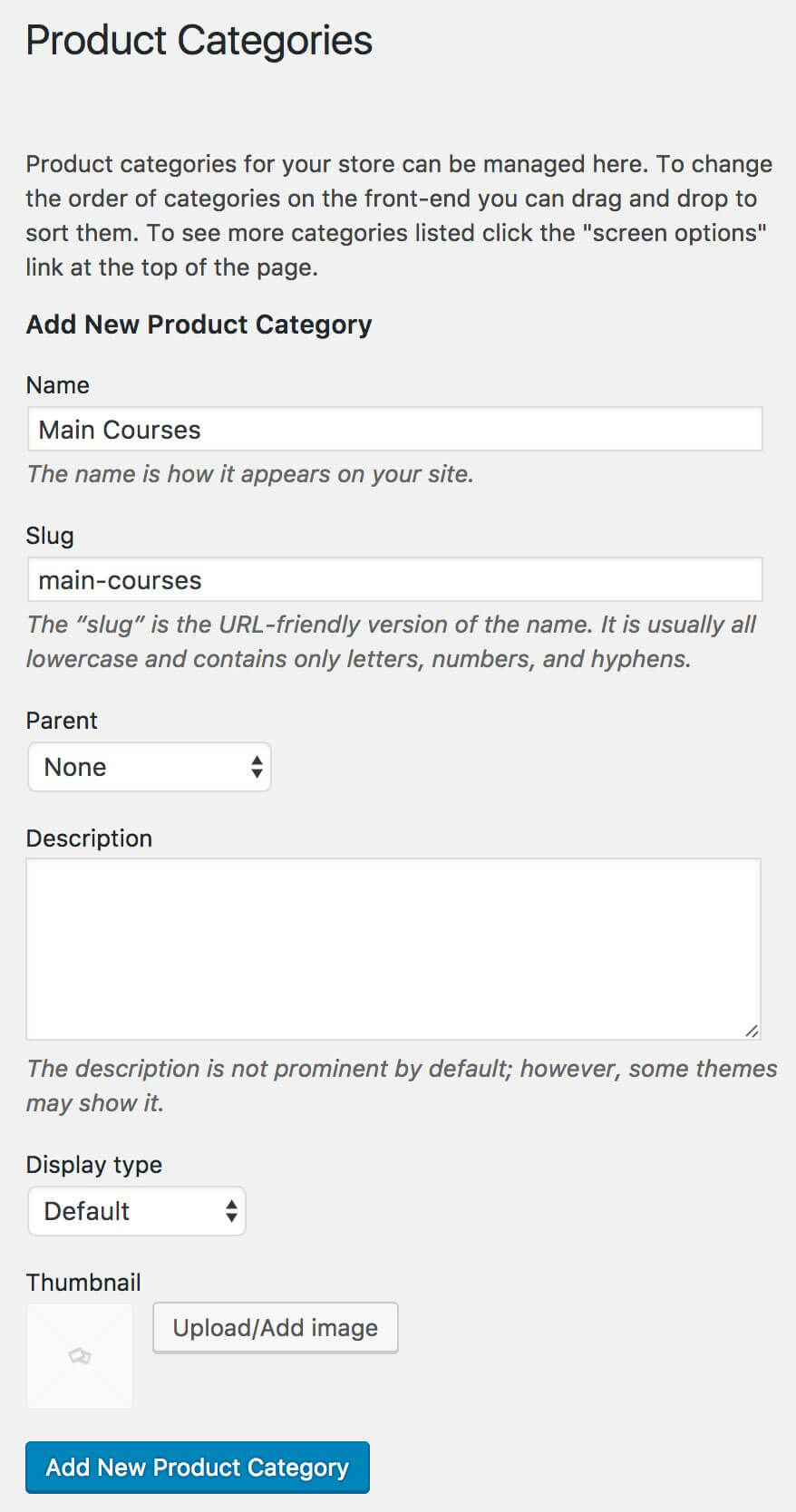Image resolution: width=796 pixels, height=1512 pixels.
Task: Click the hint text under the Name field
Action: tap(250, 474)
